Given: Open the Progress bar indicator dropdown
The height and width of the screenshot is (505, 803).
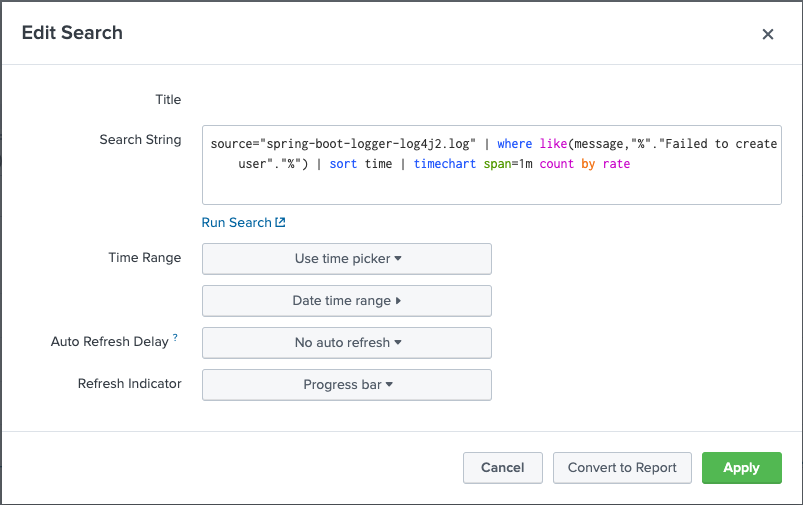Looking at the screenshot, I should click(x=347, y=384).
